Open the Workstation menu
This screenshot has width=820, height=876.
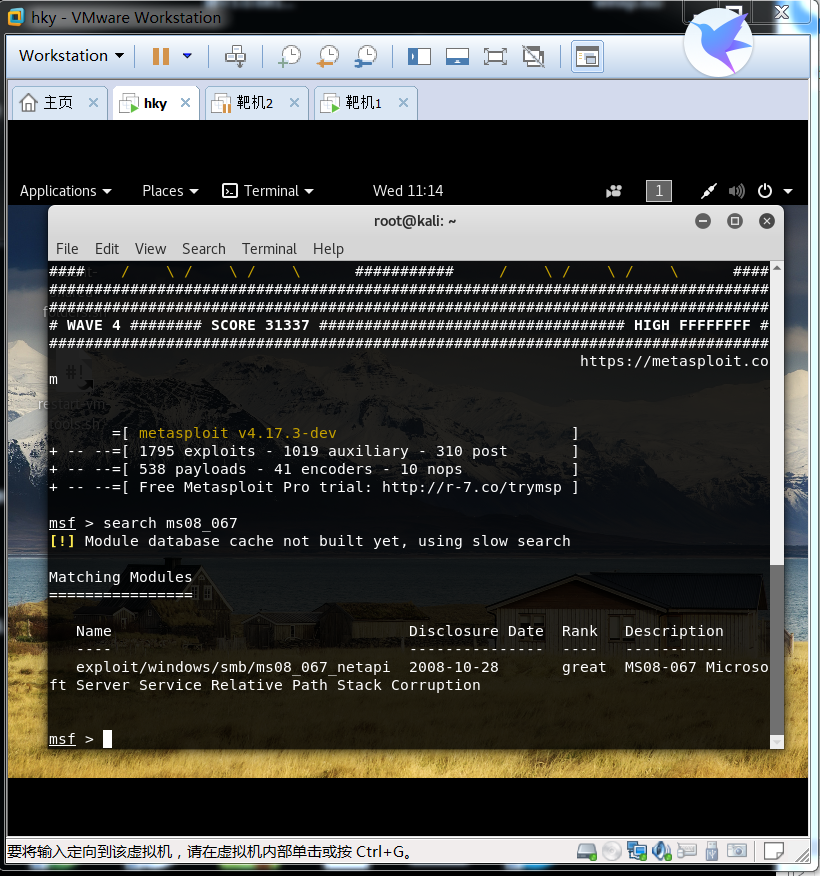pos(71,56)
